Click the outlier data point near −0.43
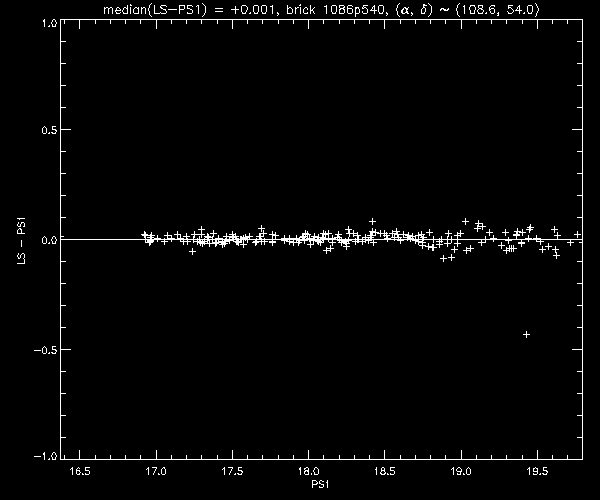 click(x=526, y=335)
